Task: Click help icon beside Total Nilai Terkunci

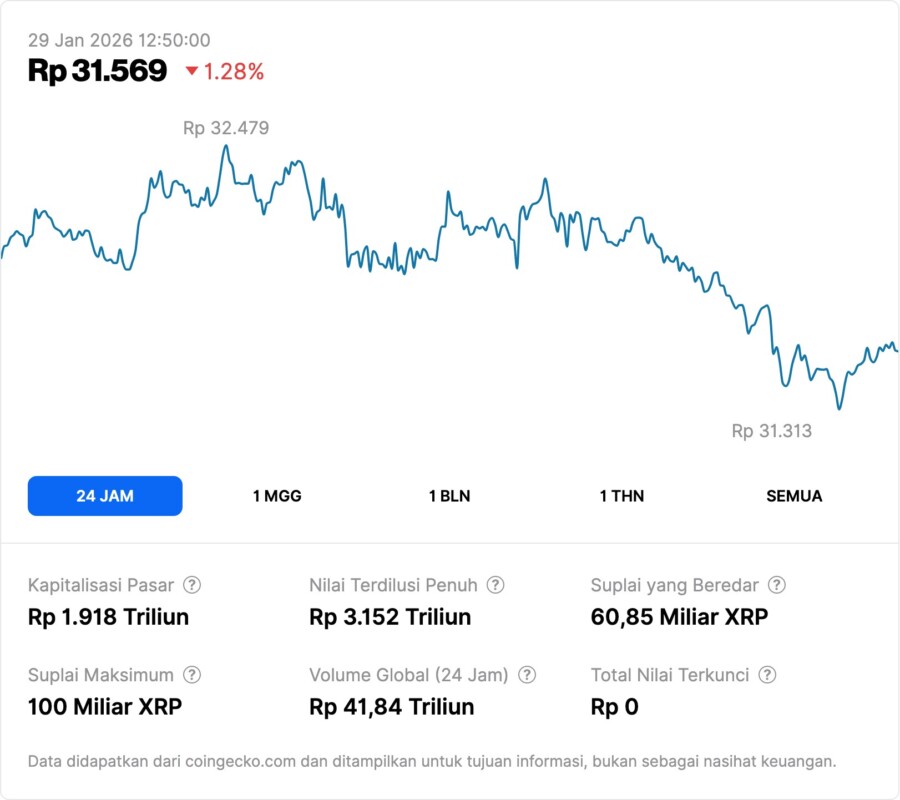Action: point(767,675)
